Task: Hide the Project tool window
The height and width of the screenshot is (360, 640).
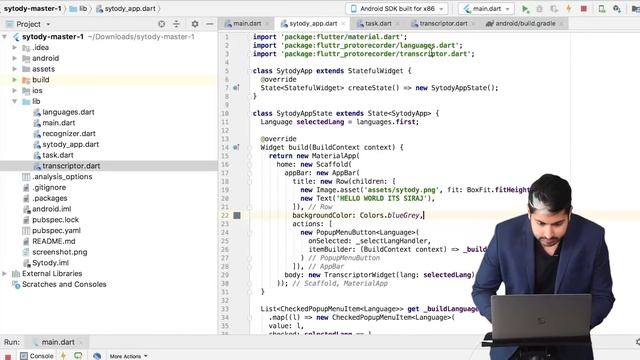Action: (x=210, y=24)
